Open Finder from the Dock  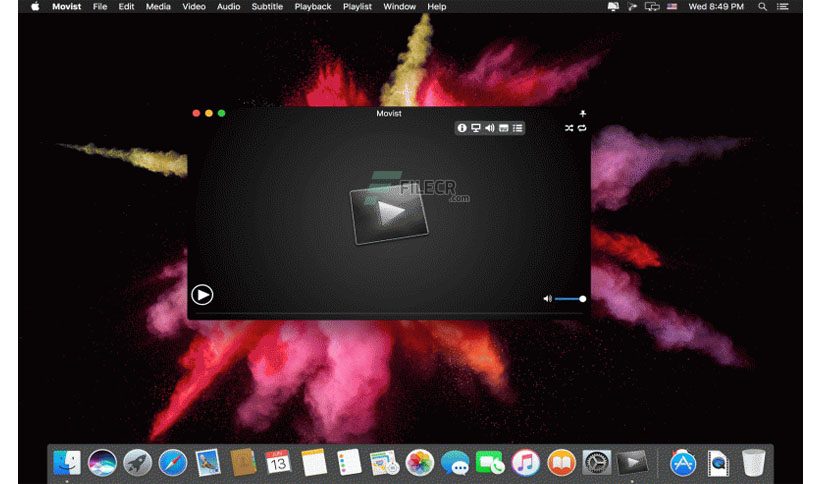point(67,462)
